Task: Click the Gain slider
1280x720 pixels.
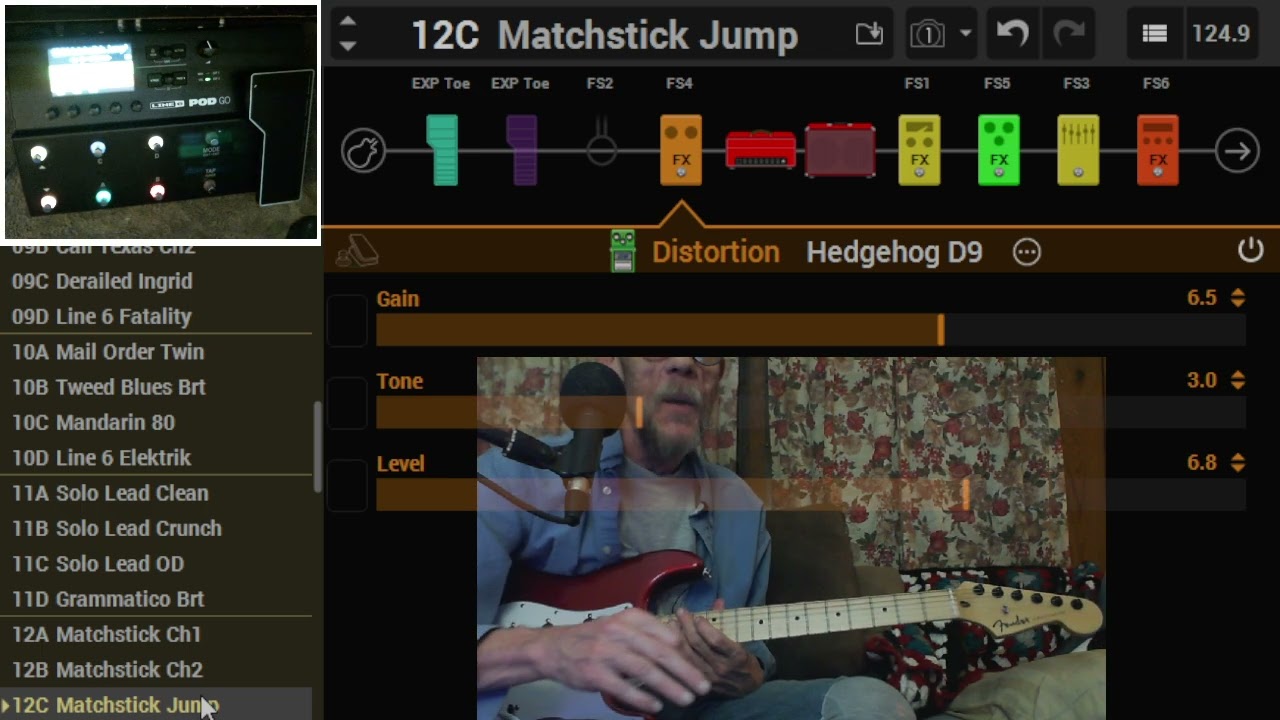Action: click(x=811, y=330)
